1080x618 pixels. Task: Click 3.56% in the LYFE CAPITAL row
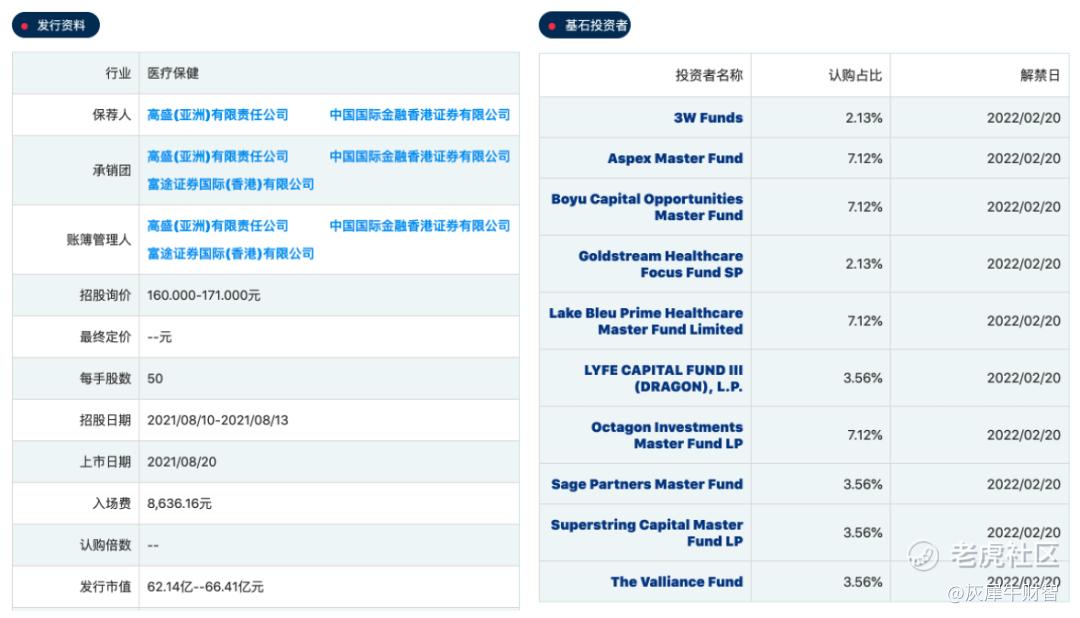[x=863, y=378]
